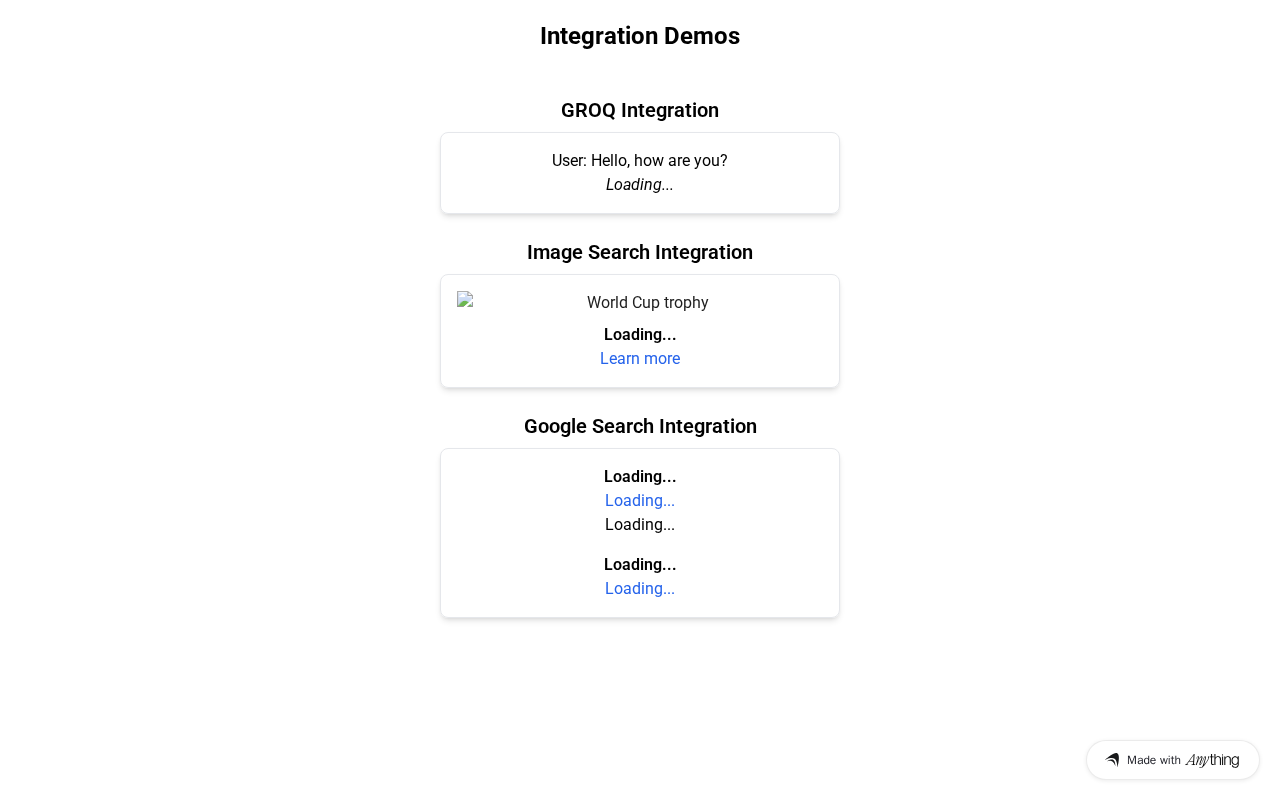
Task: Click the last blue Loading link under Google Search
Action: pos(640,588)
